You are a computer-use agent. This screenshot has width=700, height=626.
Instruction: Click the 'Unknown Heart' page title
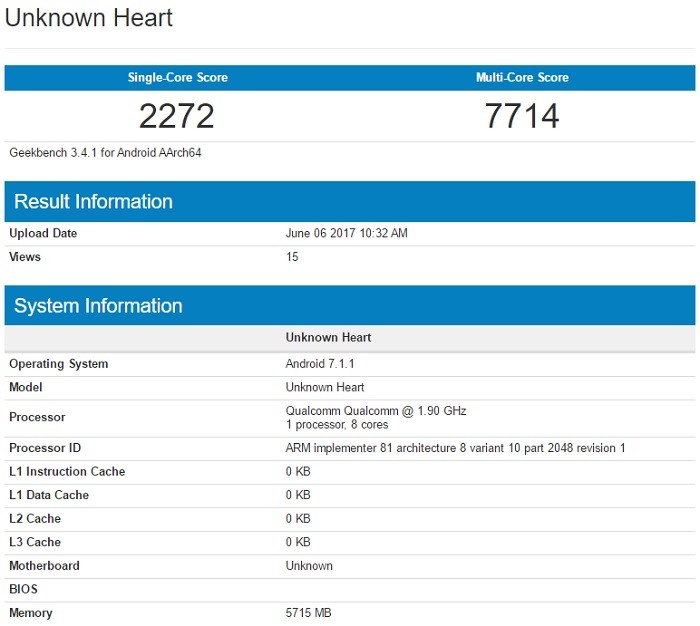pyautogui.click(x=88, y=18)
